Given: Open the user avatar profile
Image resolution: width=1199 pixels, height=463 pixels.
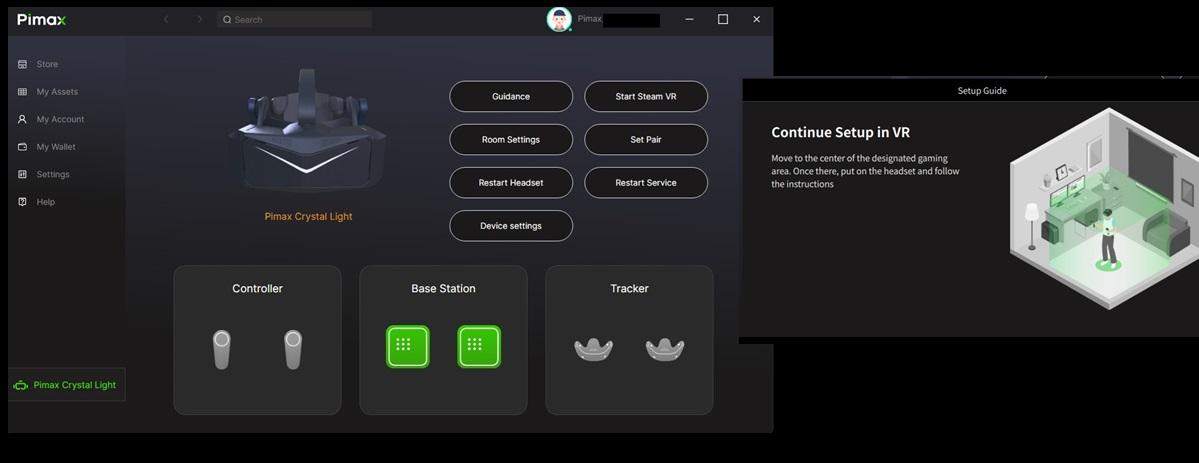Looking at the screenshot, I should pos(559,19).
